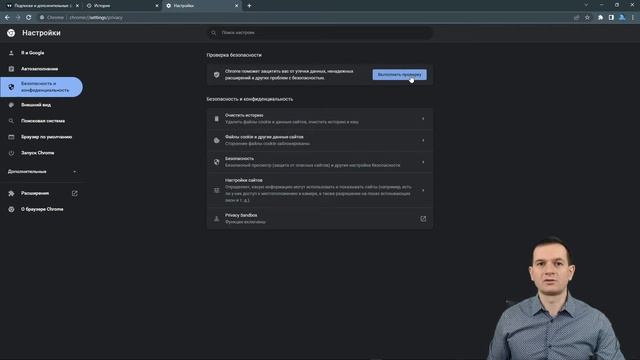
Task: Select Безопасность и конфиденциальность in sidebar
Action: (41, 87)
